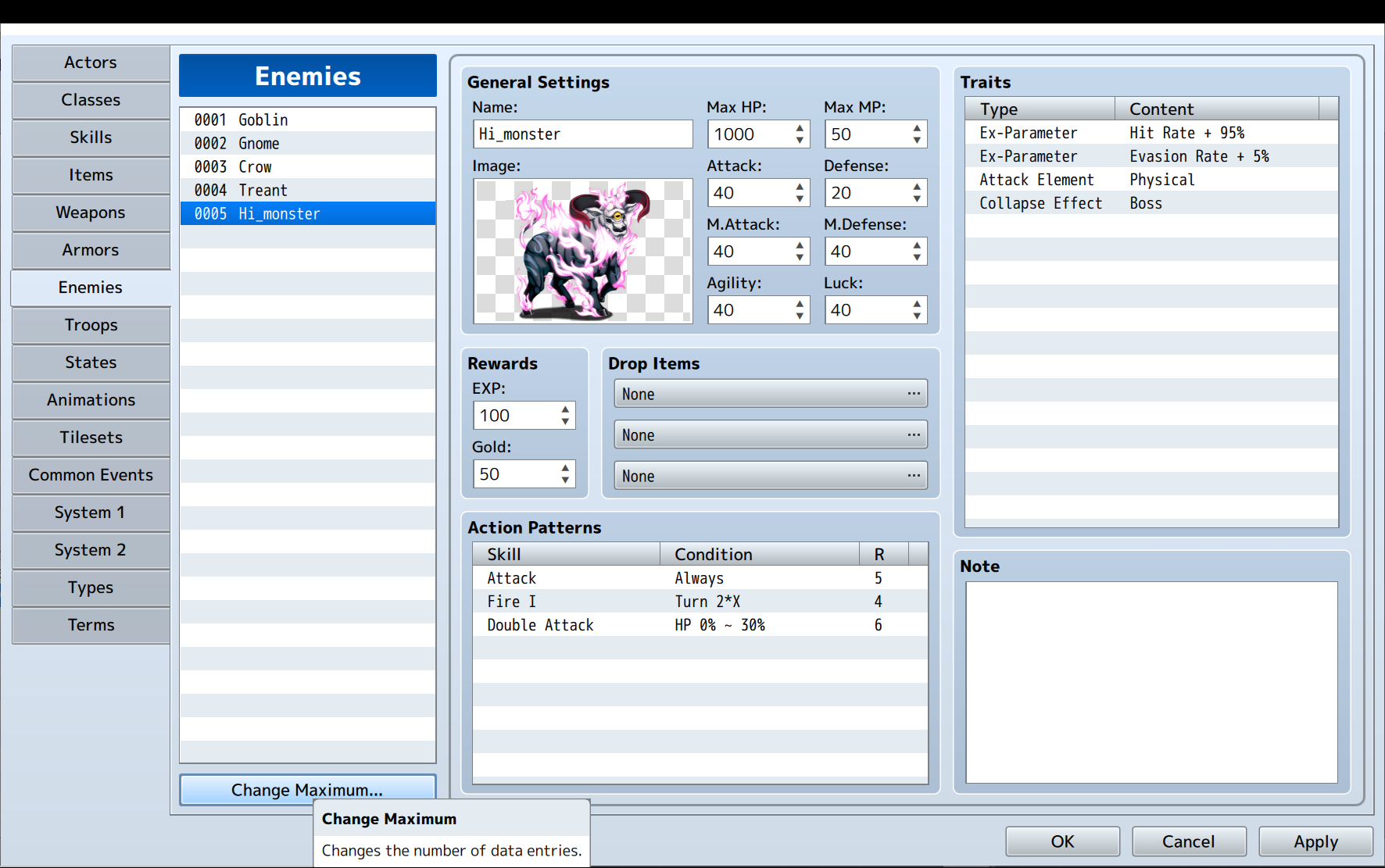Open the Tilesets section

point(91,438)
